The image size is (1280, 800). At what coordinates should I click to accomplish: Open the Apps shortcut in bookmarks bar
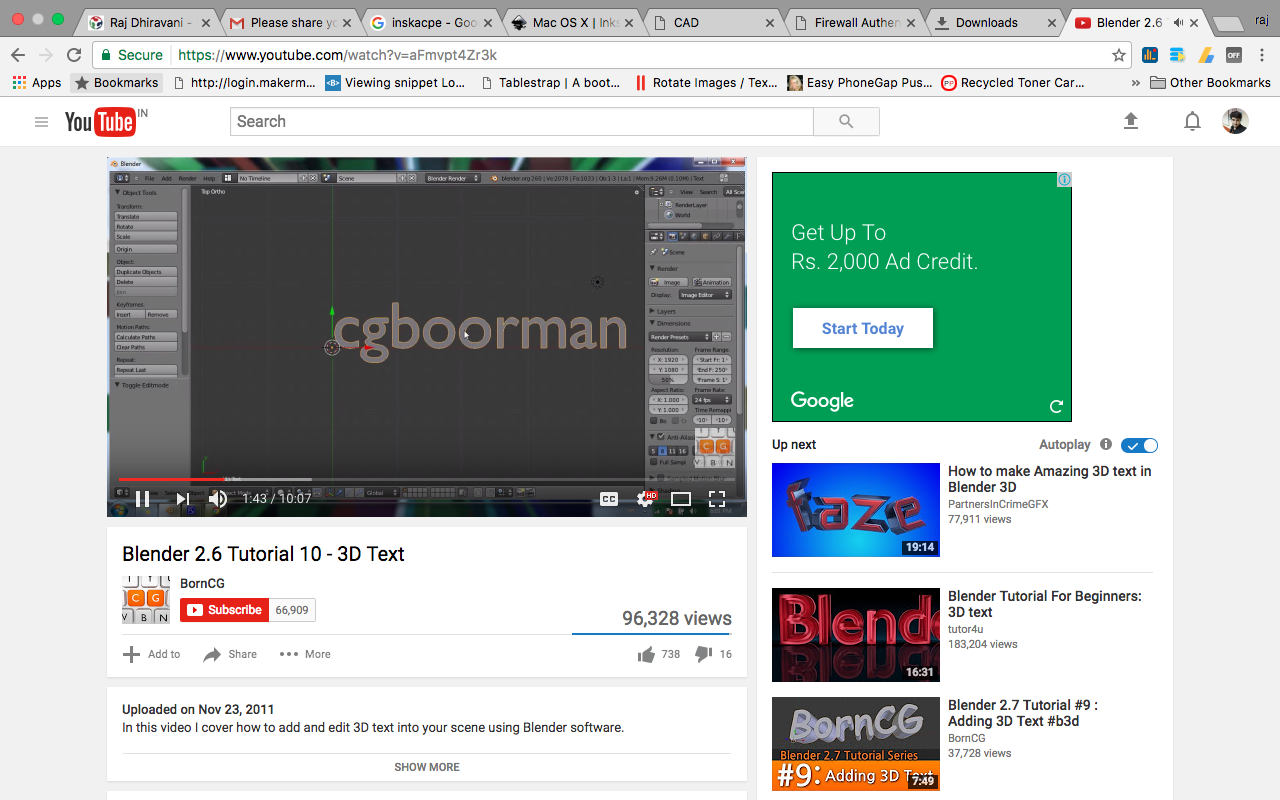[37, 83]
